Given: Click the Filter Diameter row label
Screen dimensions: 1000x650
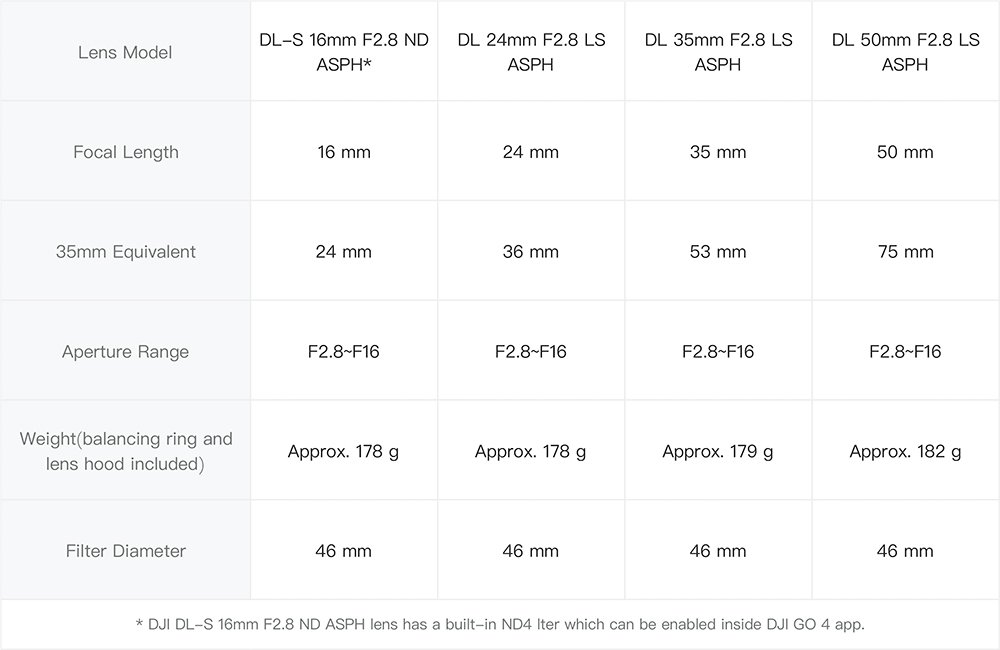Looking at the screenshot, I should click(125, 551).
